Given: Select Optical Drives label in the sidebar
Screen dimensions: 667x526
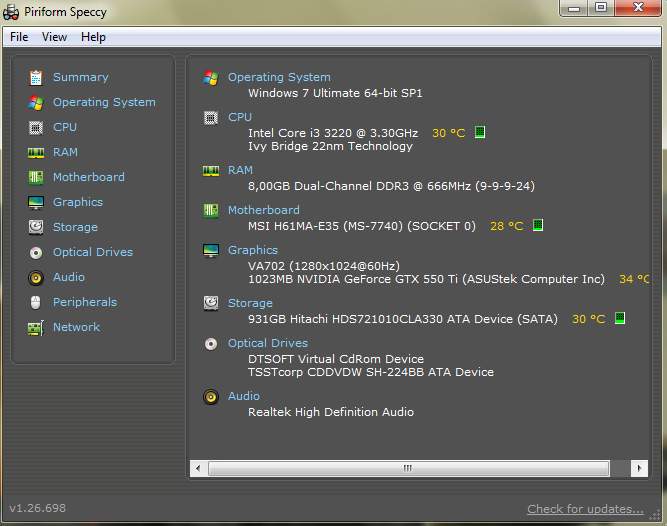Looking at the screenshot, I should [93, 252].
